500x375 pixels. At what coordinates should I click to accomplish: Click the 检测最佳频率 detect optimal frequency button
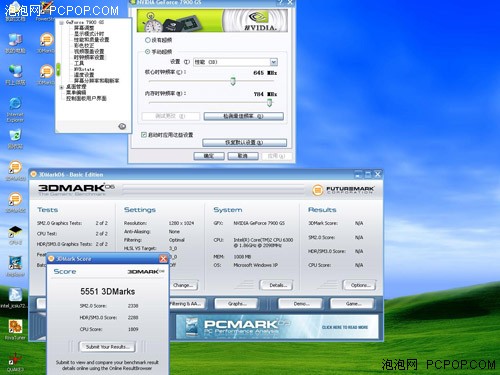[x=244, y=116]
